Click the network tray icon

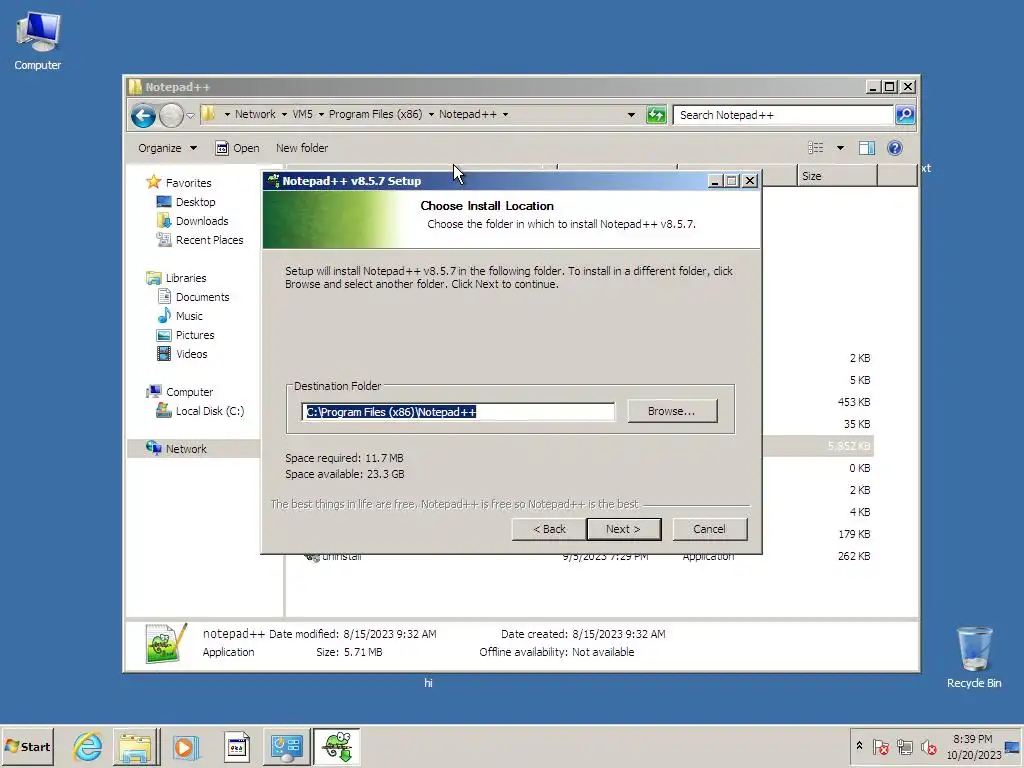(904, 746)
